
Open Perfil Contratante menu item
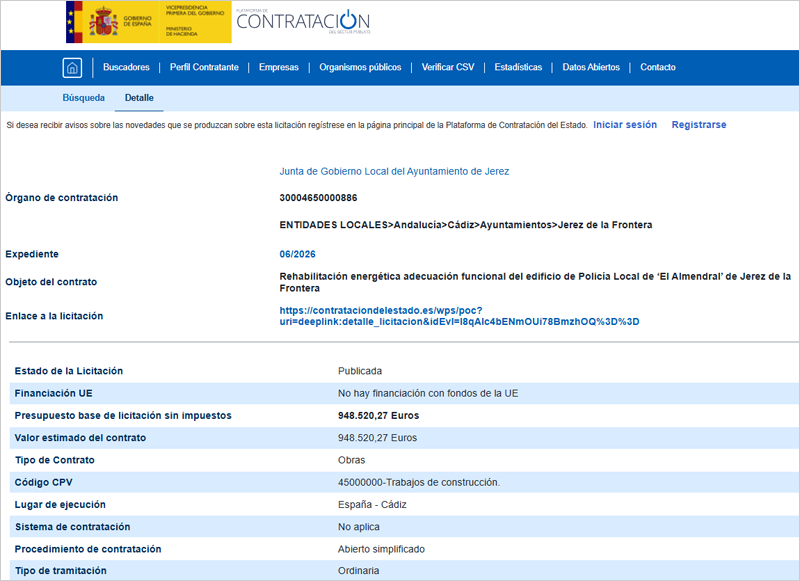[x=204, y=68]
